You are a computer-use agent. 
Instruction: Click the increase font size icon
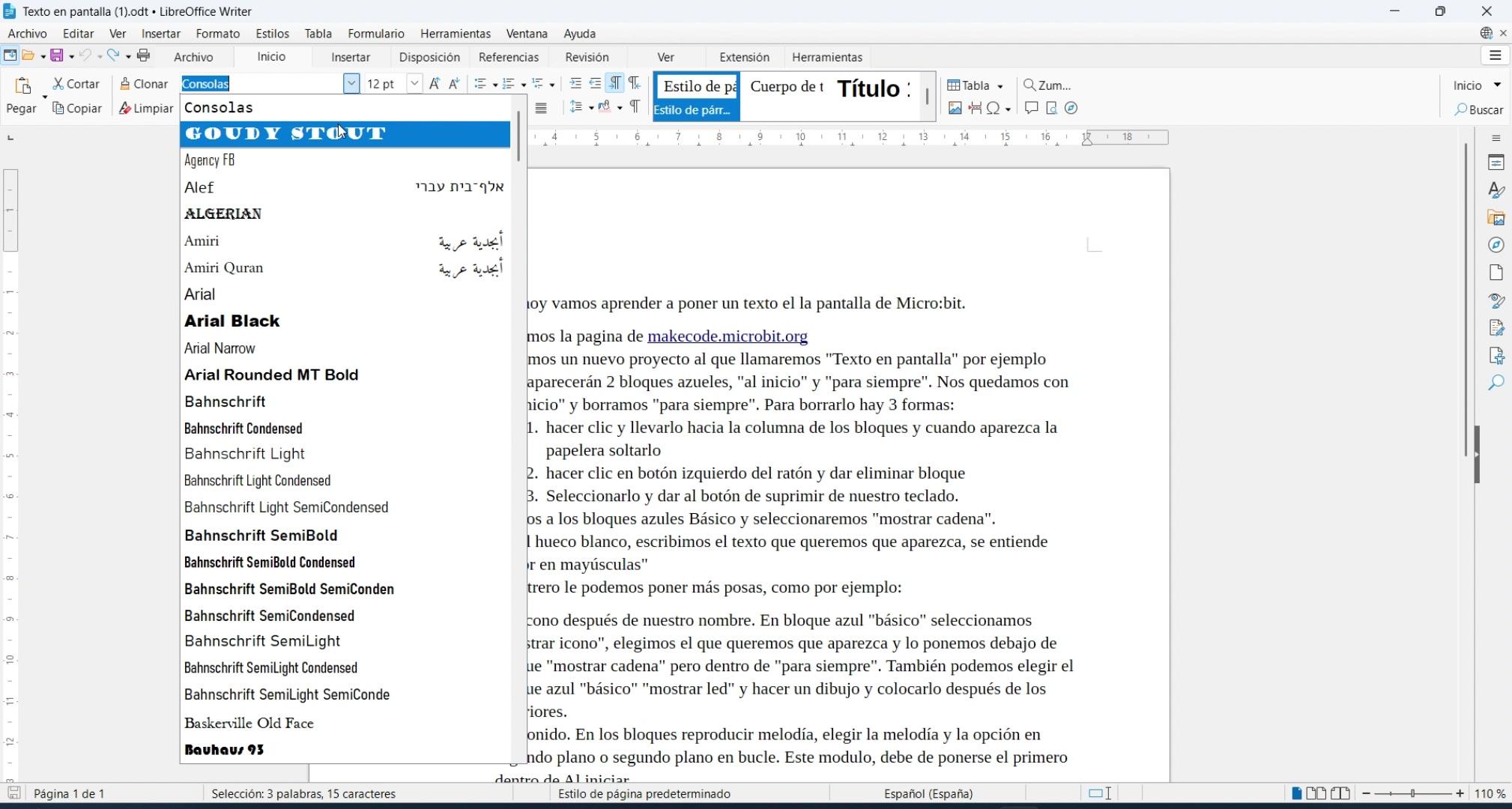[435, 84]
